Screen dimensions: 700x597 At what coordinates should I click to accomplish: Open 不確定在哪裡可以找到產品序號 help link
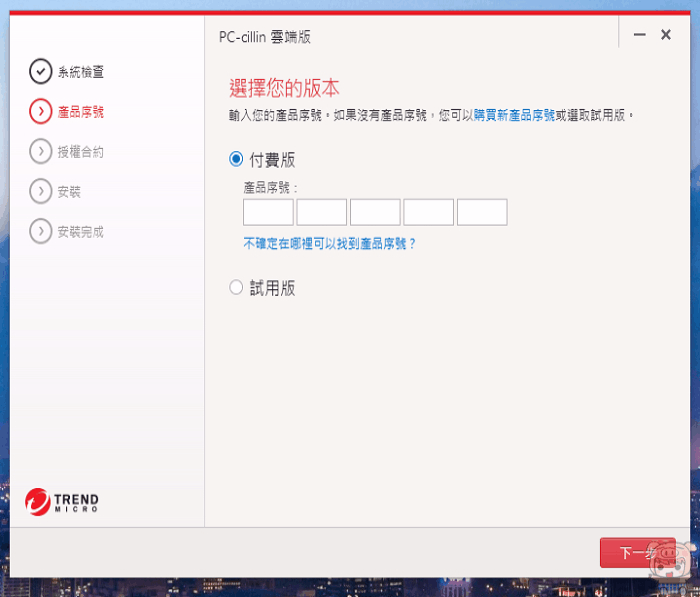tap(329, 243)
